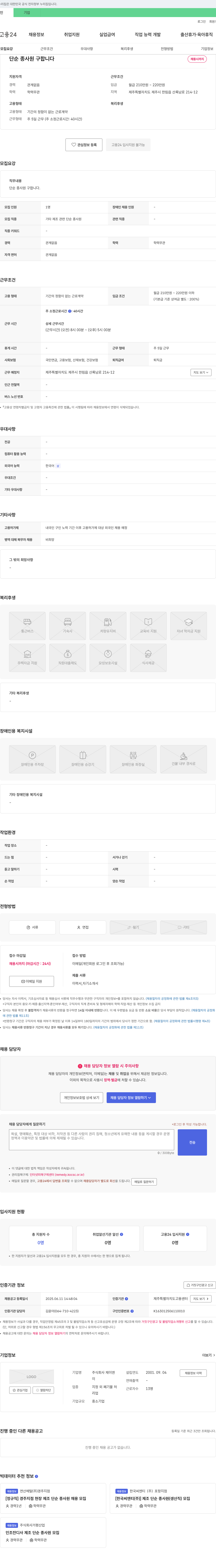Click the 이메일 지원 button
The width and height of the screenshot is (216, 1568).
click(x=32, y=981)
